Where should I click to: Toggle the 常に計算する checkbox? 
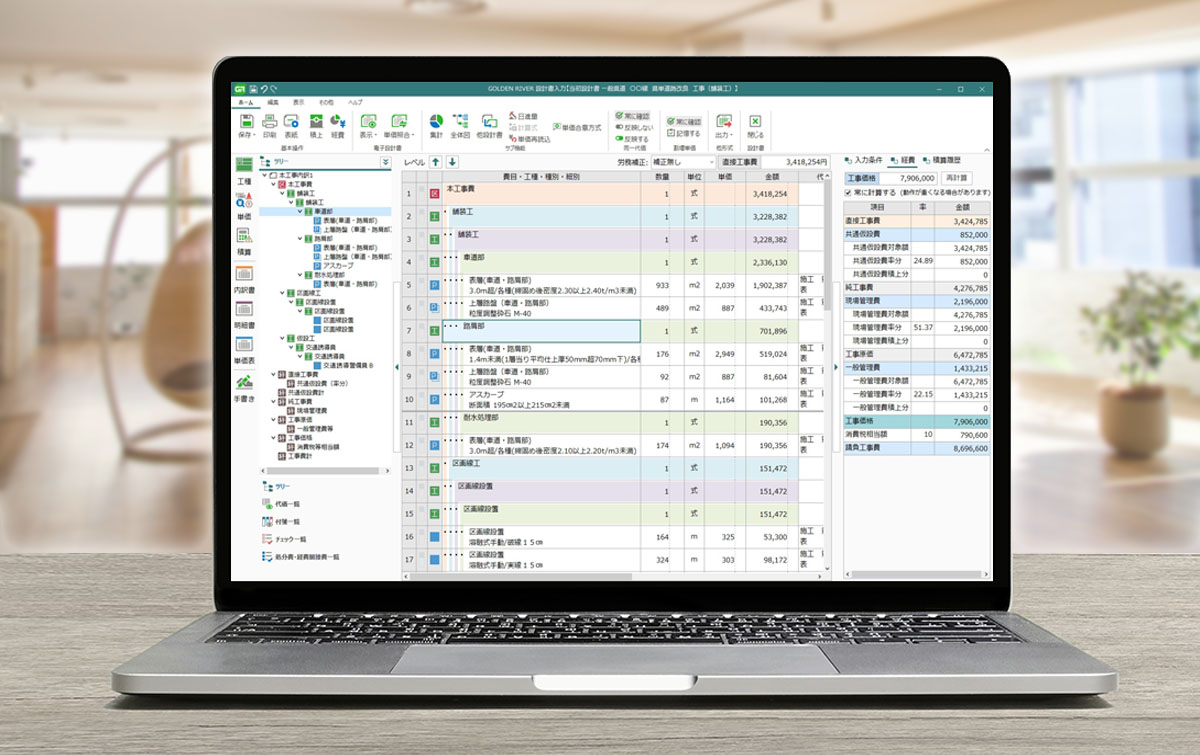point(849,192)
